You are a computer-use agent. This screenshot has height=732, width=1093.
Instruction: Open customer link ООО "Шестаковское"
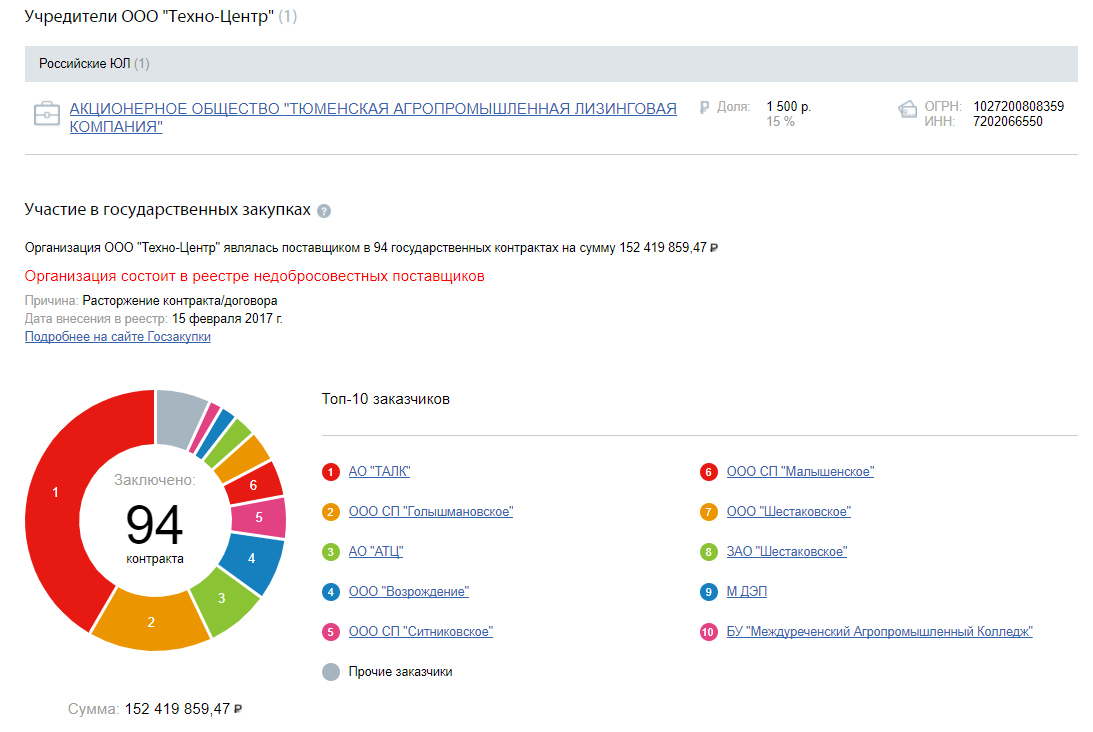[x=788, y=512]
